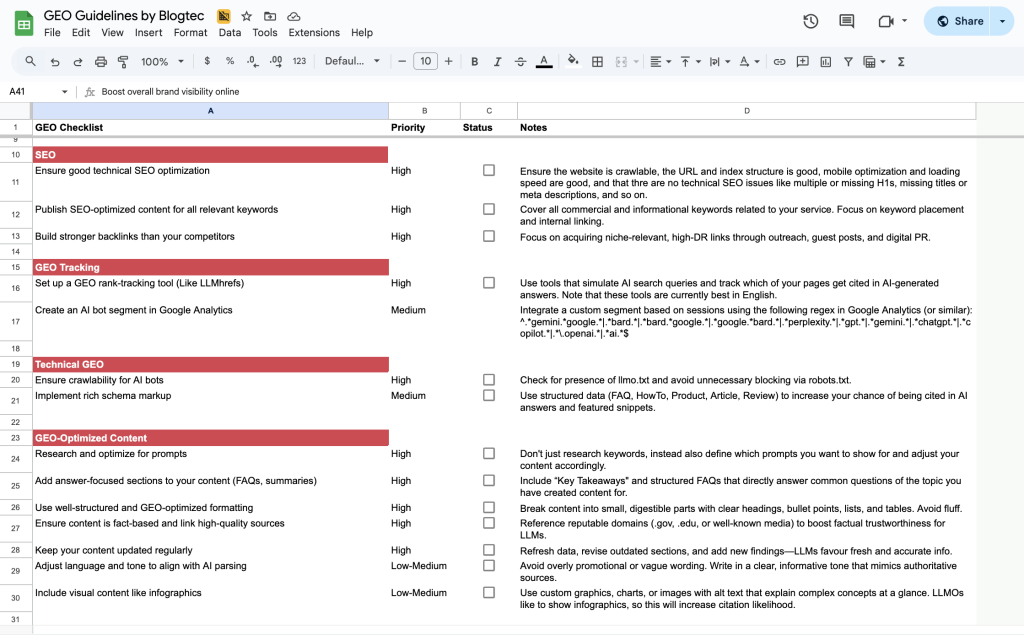Open the Share options arrow
Screen dimensions: 1024x635
click(x=1002, y=21)
